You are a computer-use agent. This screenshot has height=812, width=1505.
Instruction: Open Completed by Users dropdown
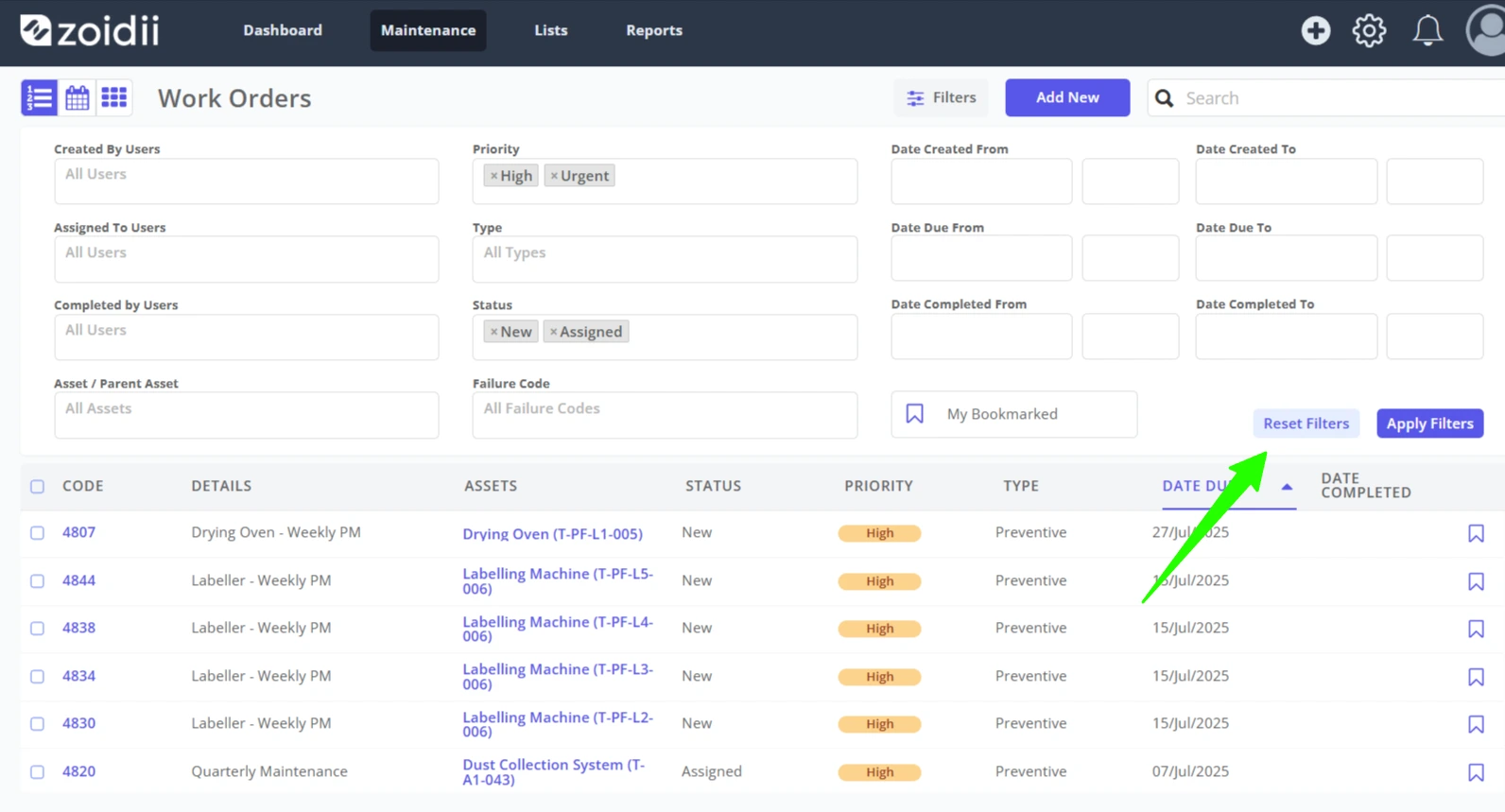point(246,337)
